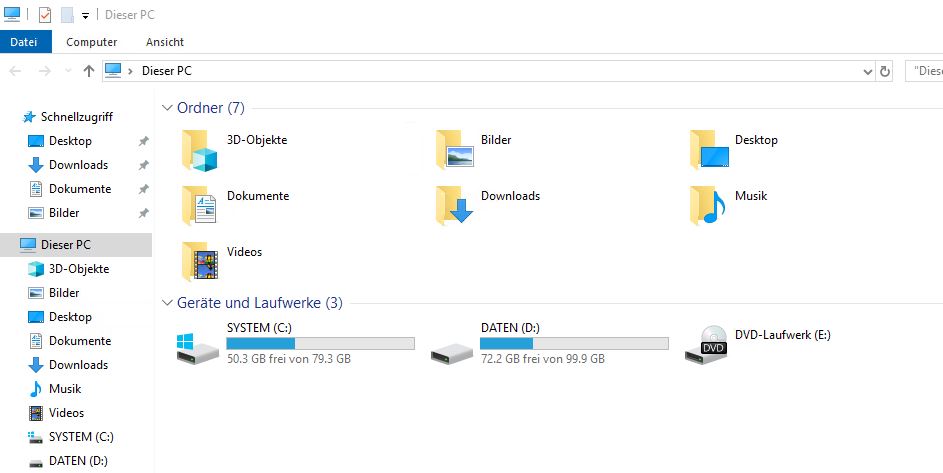
Task: Select 3D-Objekte under Dieser PC in sidebar
Action: tap(79, 269)
